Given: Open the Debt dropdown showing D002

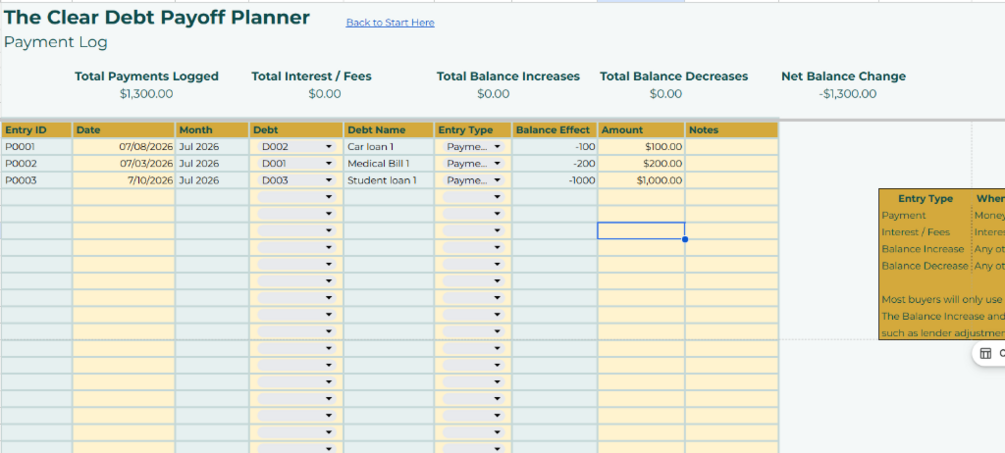Looking at the screenshot, I should (297, 147).
